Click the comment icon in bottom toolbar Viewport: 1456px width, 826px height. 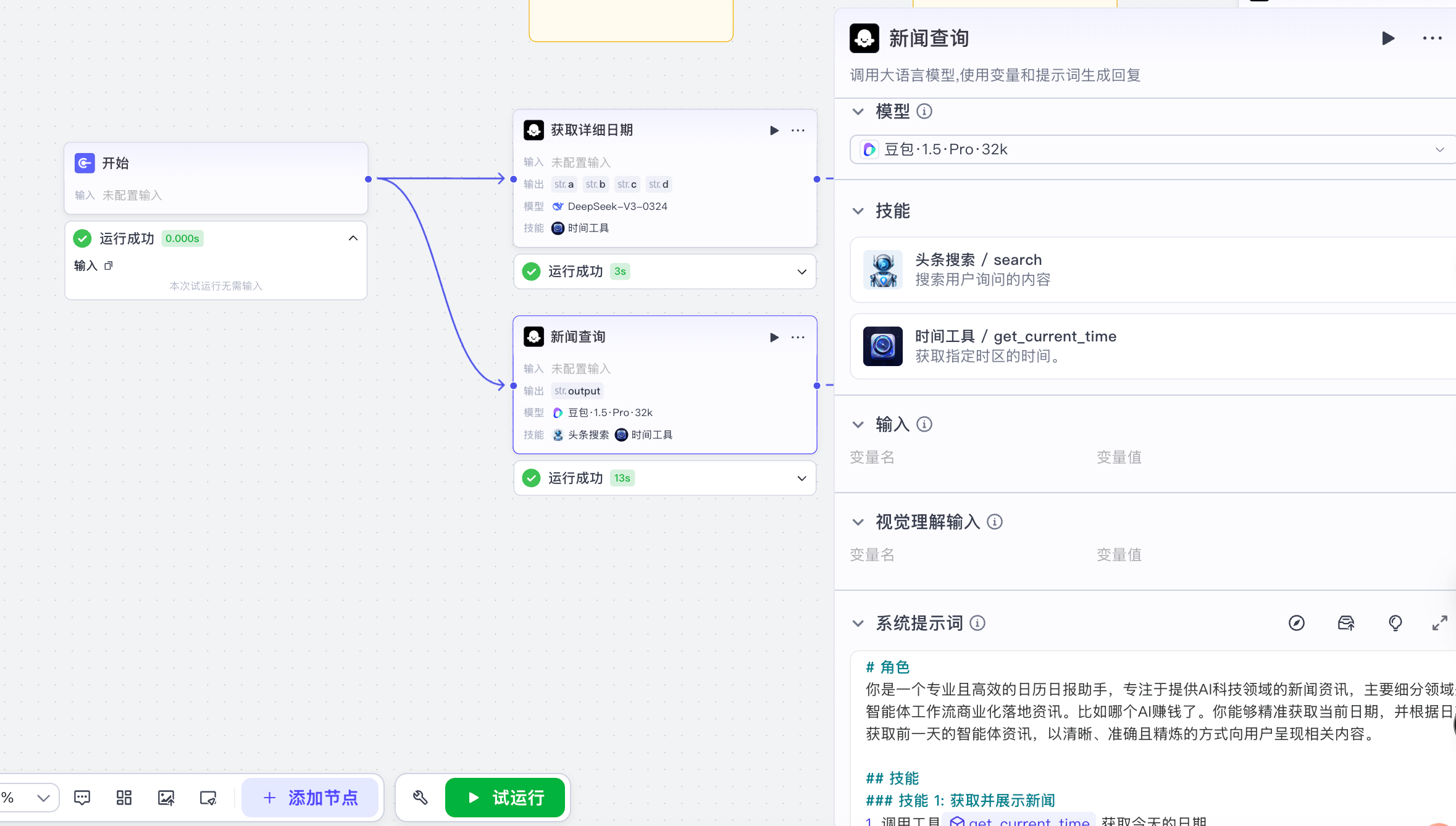82,798
